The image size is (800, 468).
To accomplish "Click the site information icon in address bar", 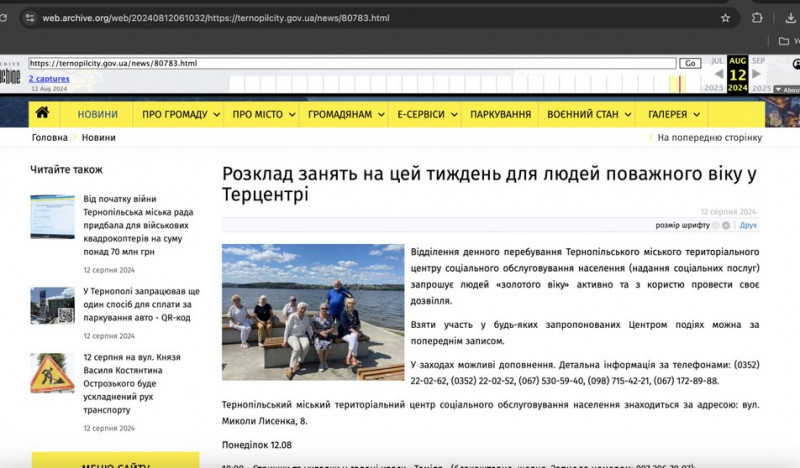I will point(30,18).
